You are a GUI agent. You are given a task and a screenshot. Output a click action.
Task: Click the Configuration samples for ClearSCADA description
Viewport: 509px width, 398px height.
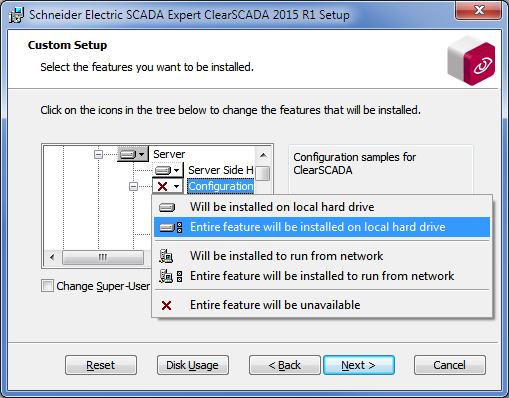coord(354,164)
